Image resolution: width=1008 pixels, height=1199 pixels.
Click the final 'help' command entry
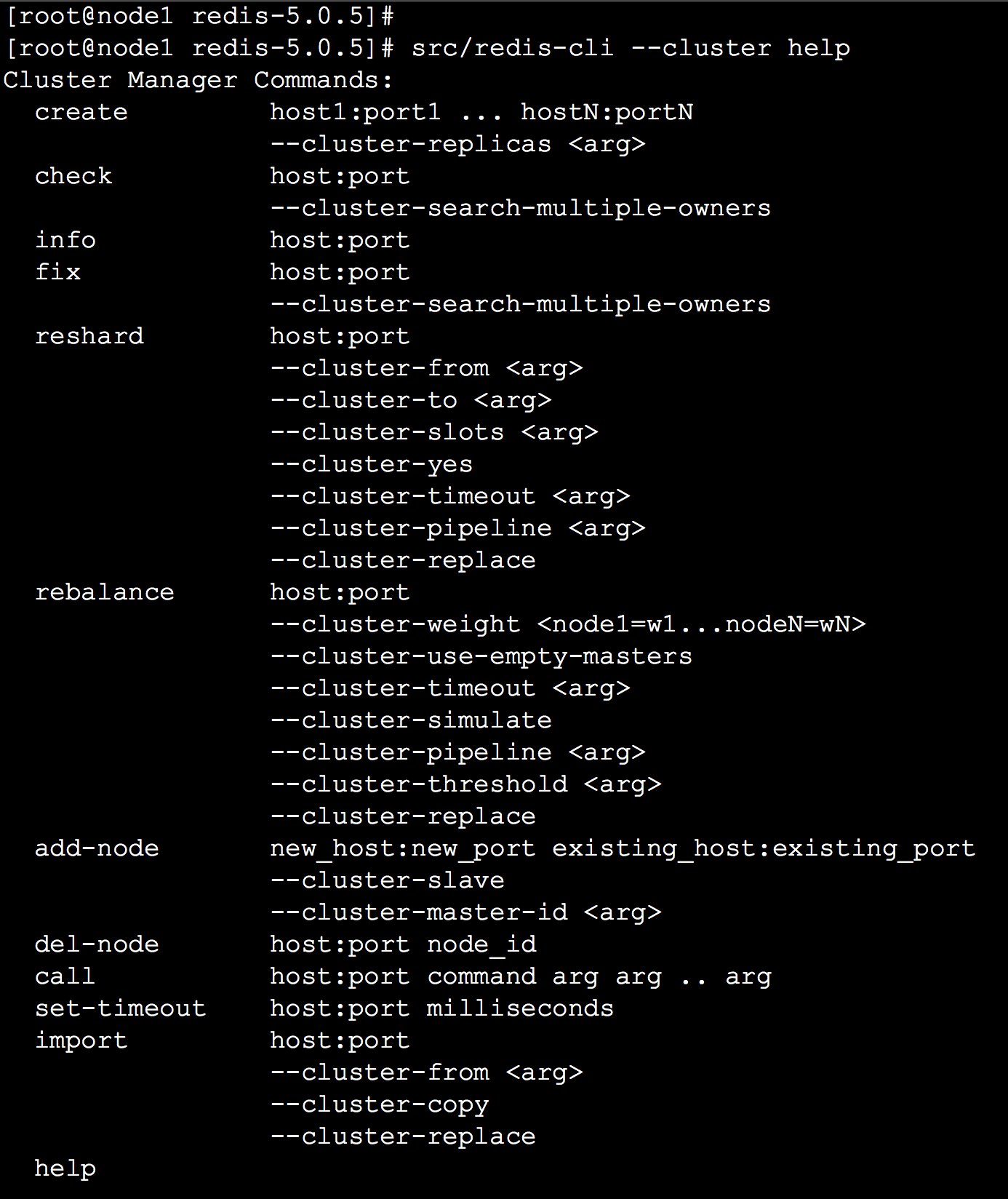65,1169
